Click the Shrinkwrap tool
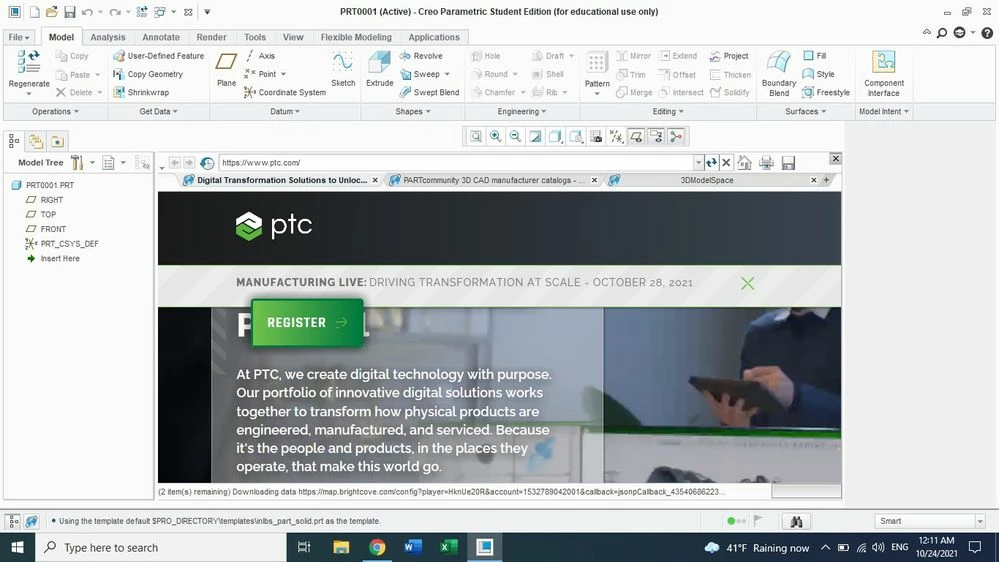 pos(141,92)
